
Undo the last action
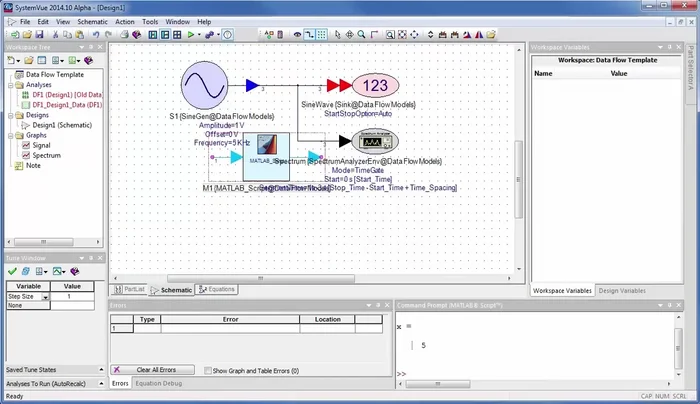point(96,35)
